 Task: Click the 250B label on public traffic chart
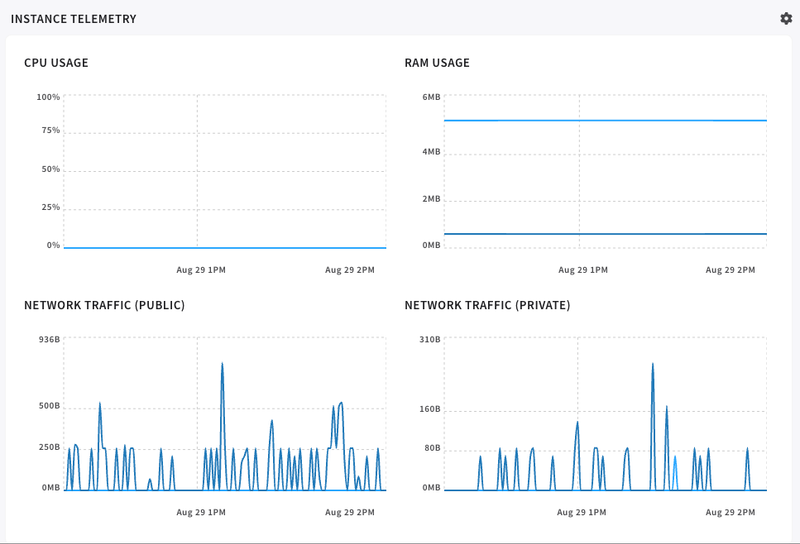point(49,447)
